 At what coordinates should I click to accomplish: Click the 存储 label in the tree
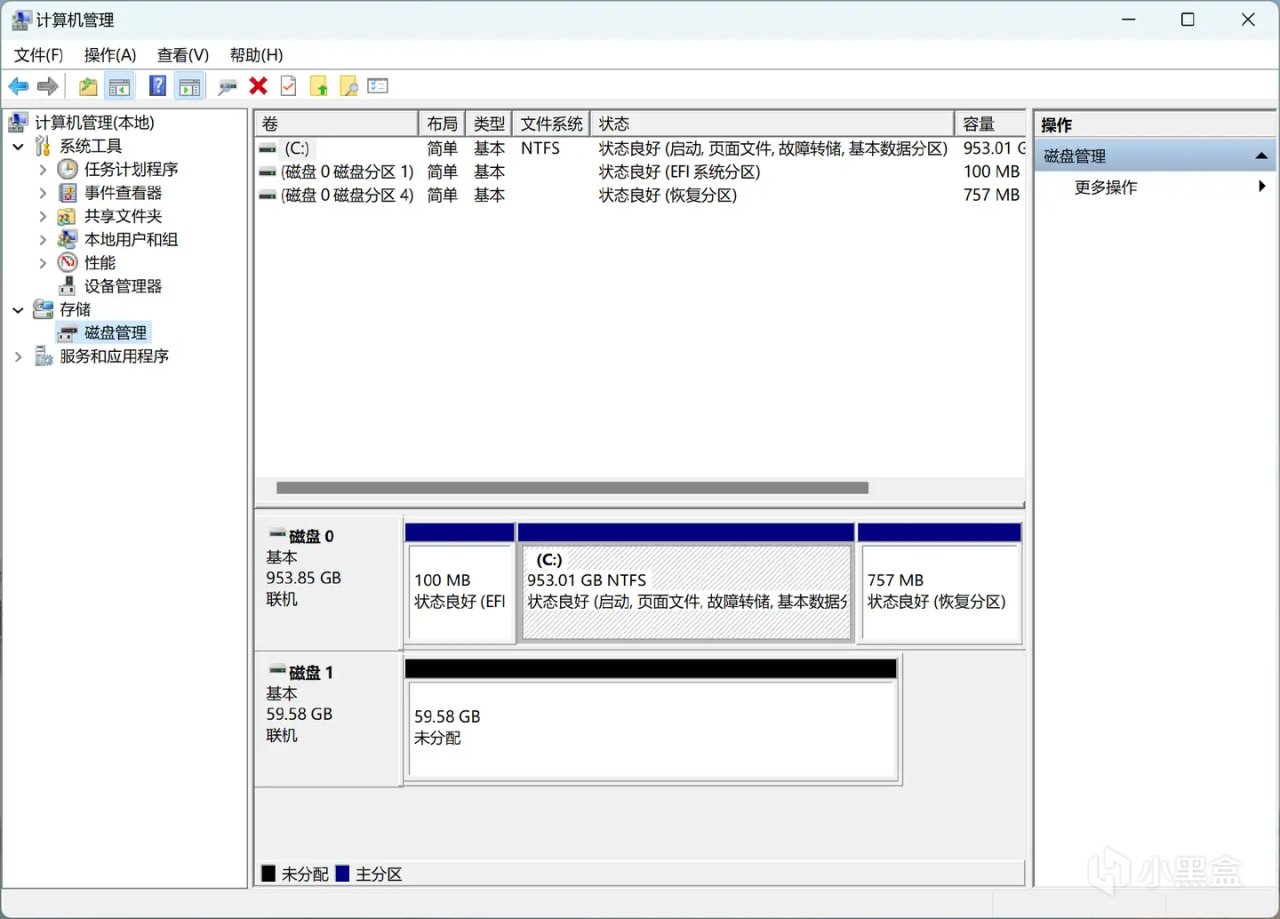(x=75, y=310)
